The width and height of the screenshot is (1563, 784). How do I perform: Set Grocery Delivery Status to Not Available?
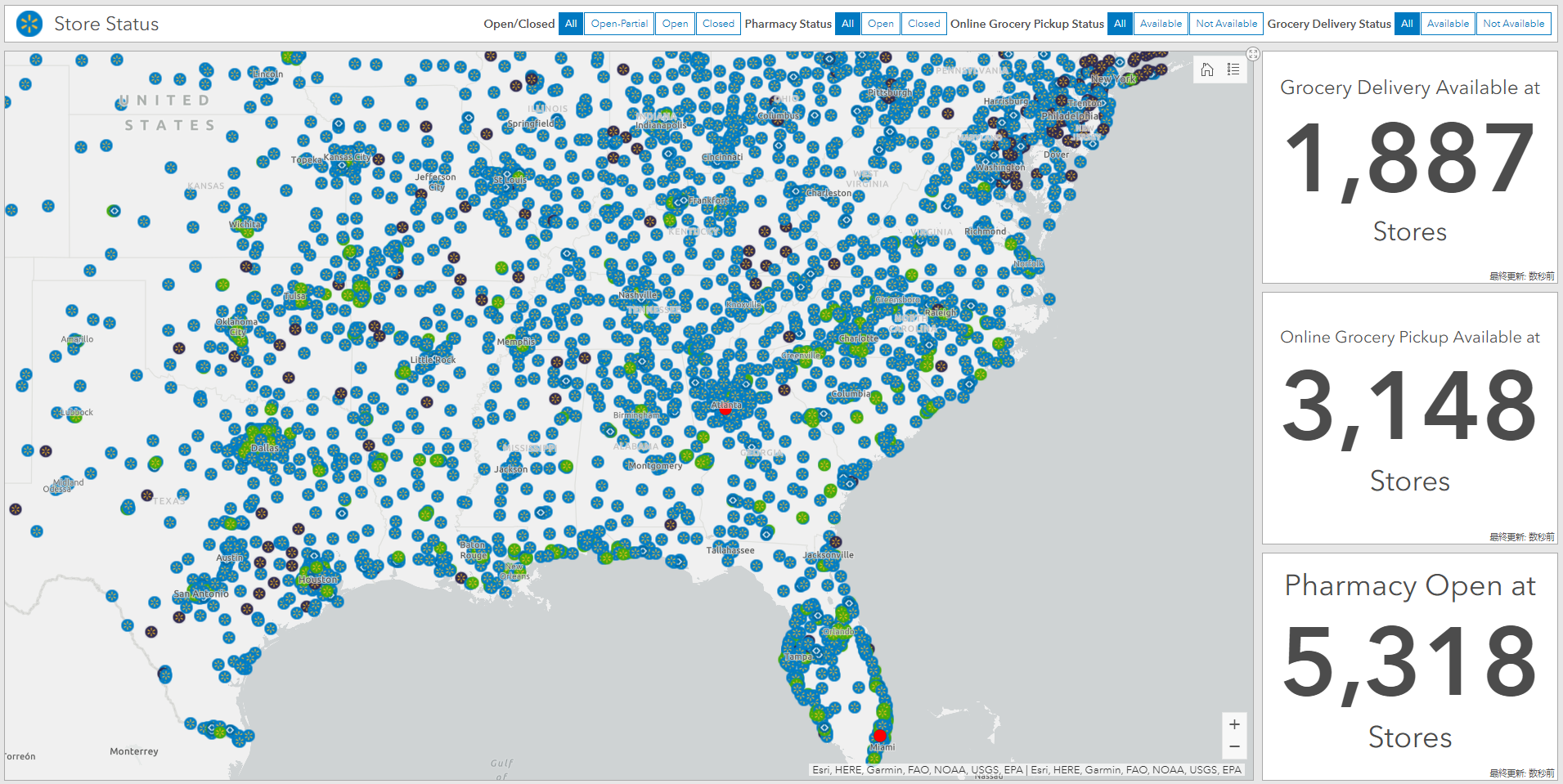pyautogui.click(x=1513, y=24)
